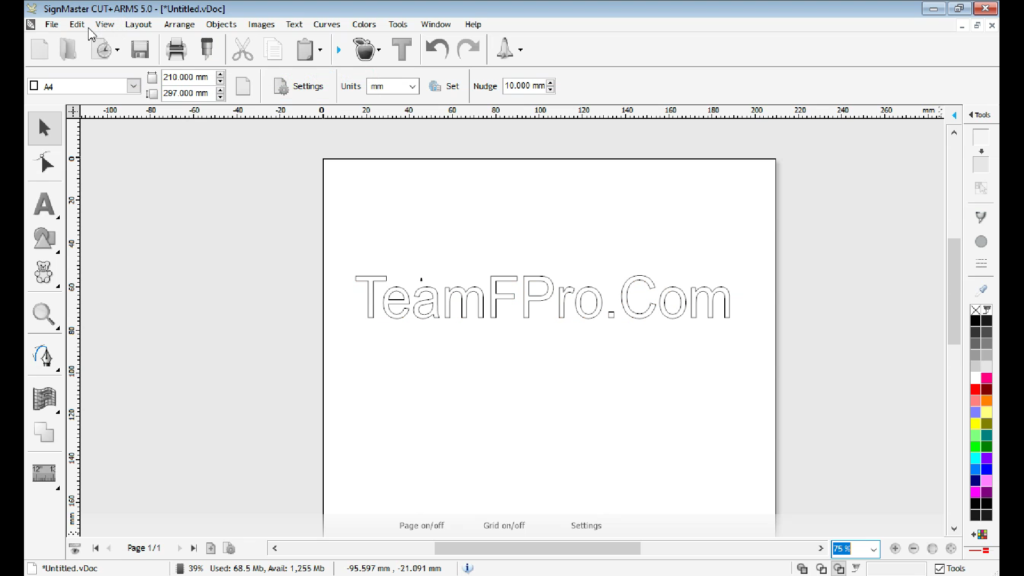Expand the A4 page size dropdown
The width and height of the screenshot is (1024, 576).
(133, 86)
